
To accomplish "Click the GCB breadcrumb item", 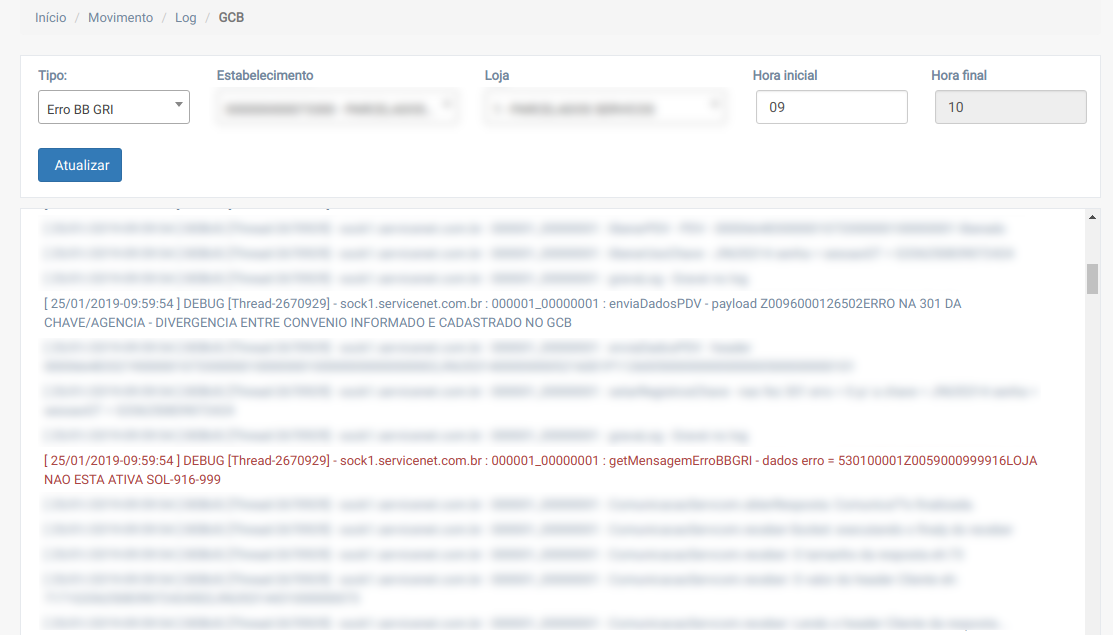I will (231, 18).
